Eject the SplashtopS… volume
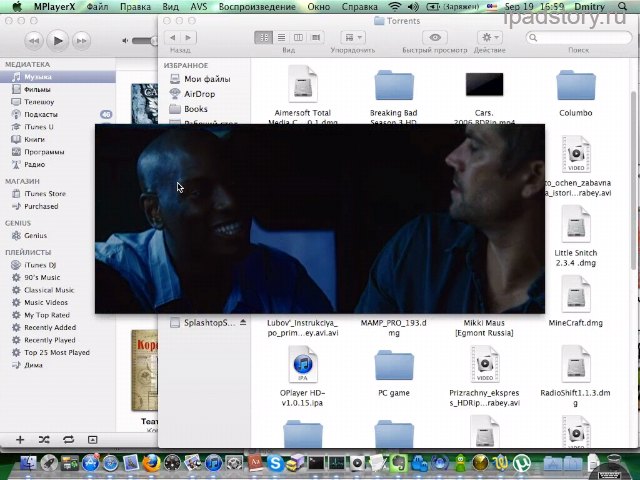The height and width of the screenshot is (480, 640). coord(243,322)
